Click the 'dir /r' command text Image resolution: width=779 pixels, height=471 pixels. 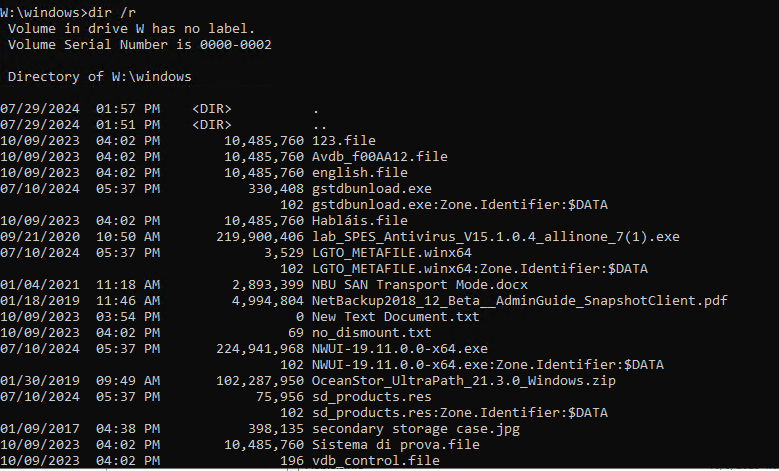pos(112,12)
